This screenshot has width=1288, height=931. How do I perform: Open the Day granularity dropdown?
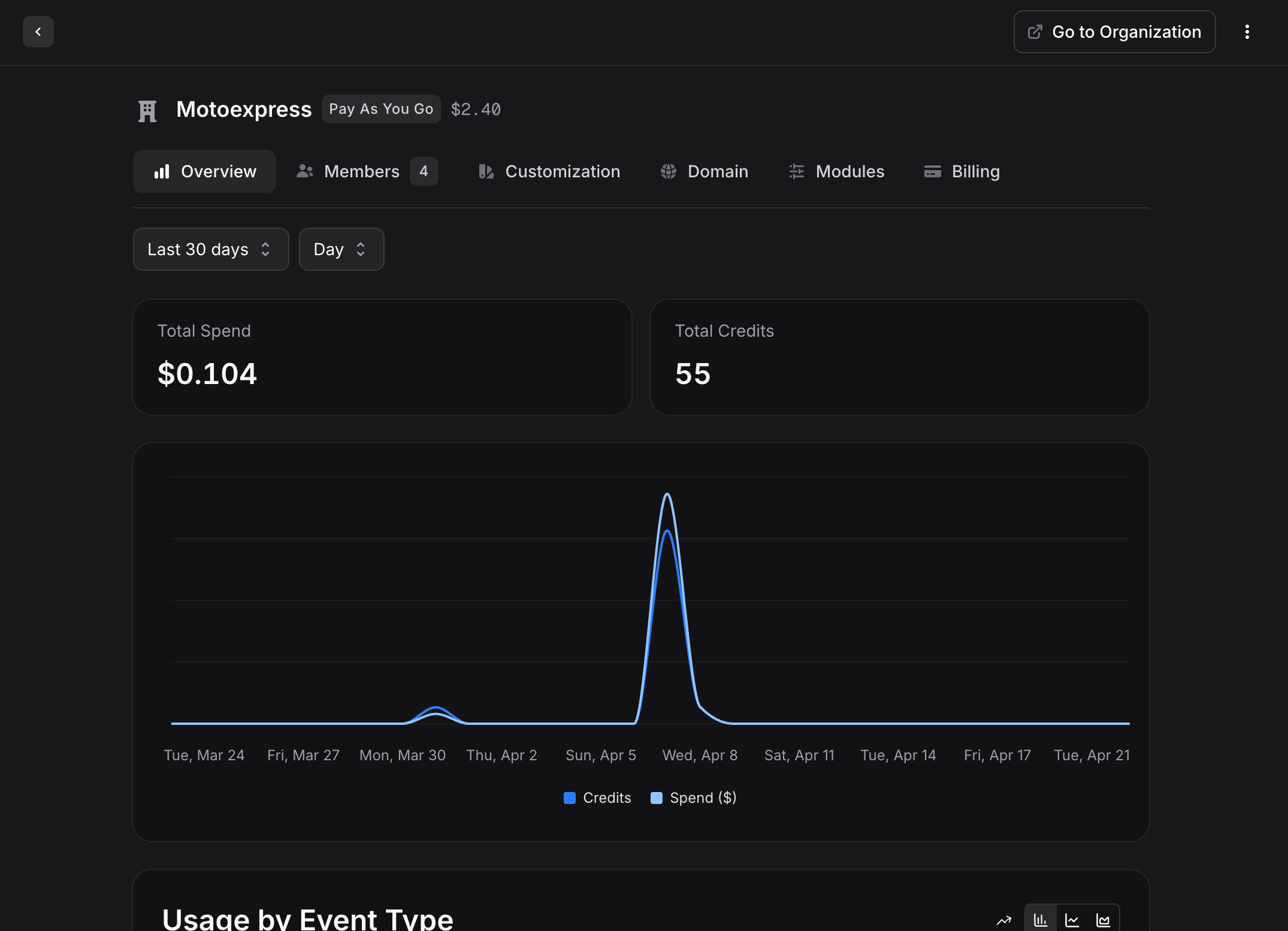pyautogui.click(x=341, y=249)
